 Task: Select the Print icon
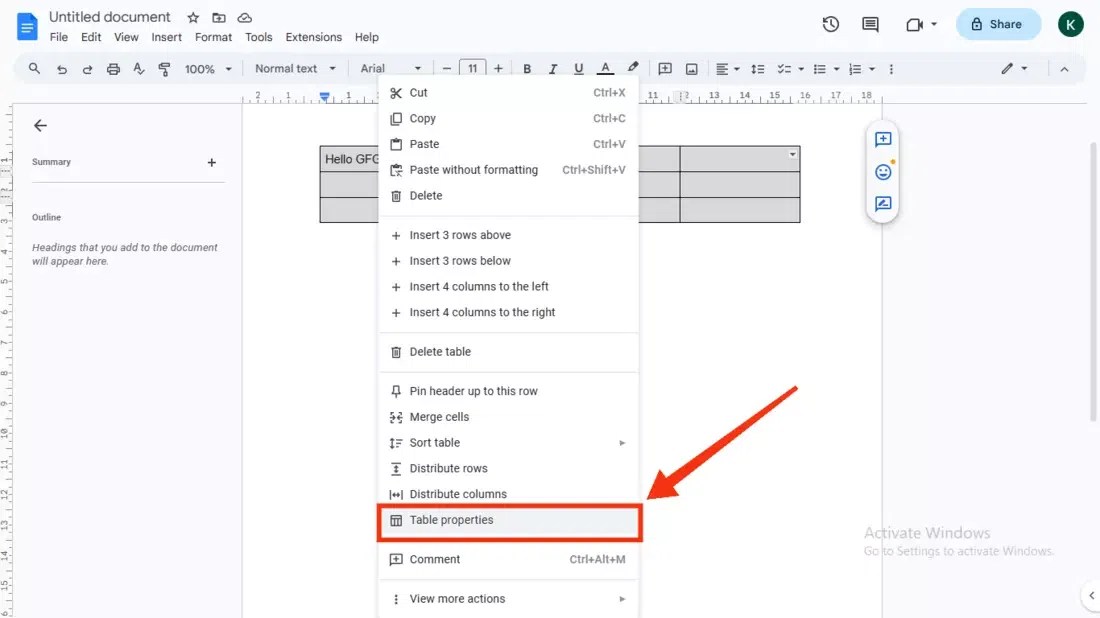[x=113, y=68]
